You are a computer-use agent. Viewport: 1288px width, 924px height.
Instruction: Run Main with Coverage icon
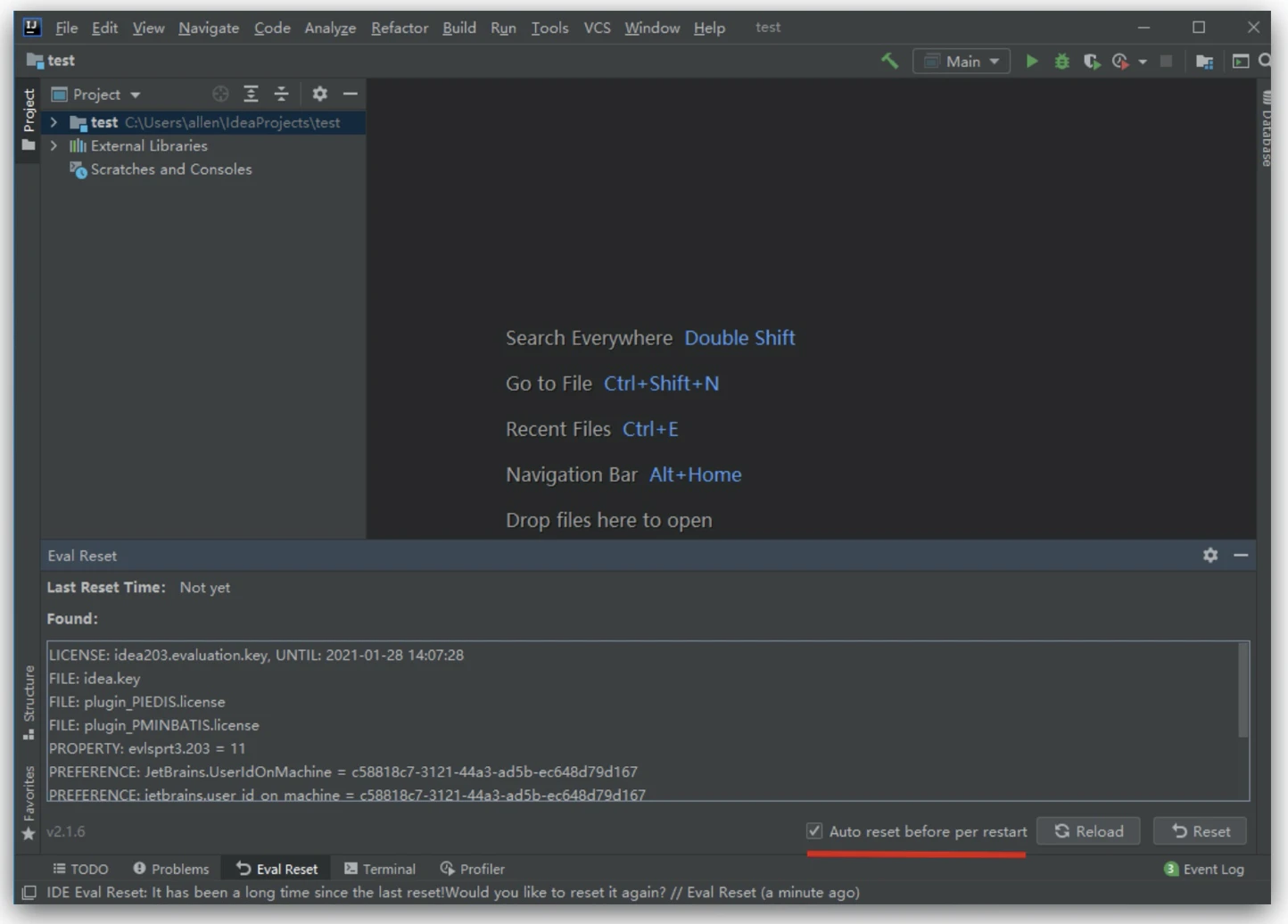(x=1091, y=61)
